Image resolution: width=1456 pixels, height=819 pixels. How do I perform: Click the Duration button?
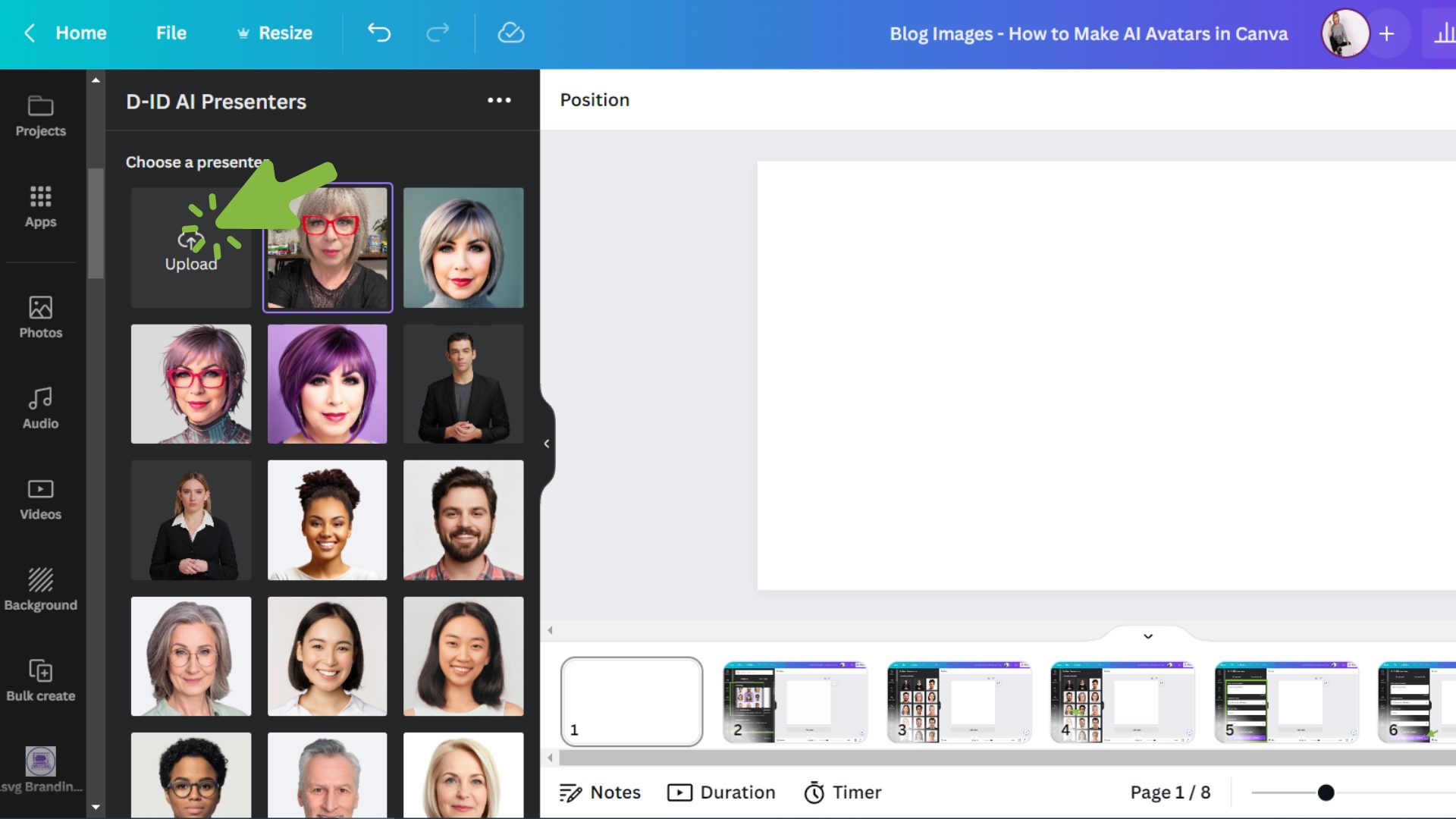click(x=721, y=792)
